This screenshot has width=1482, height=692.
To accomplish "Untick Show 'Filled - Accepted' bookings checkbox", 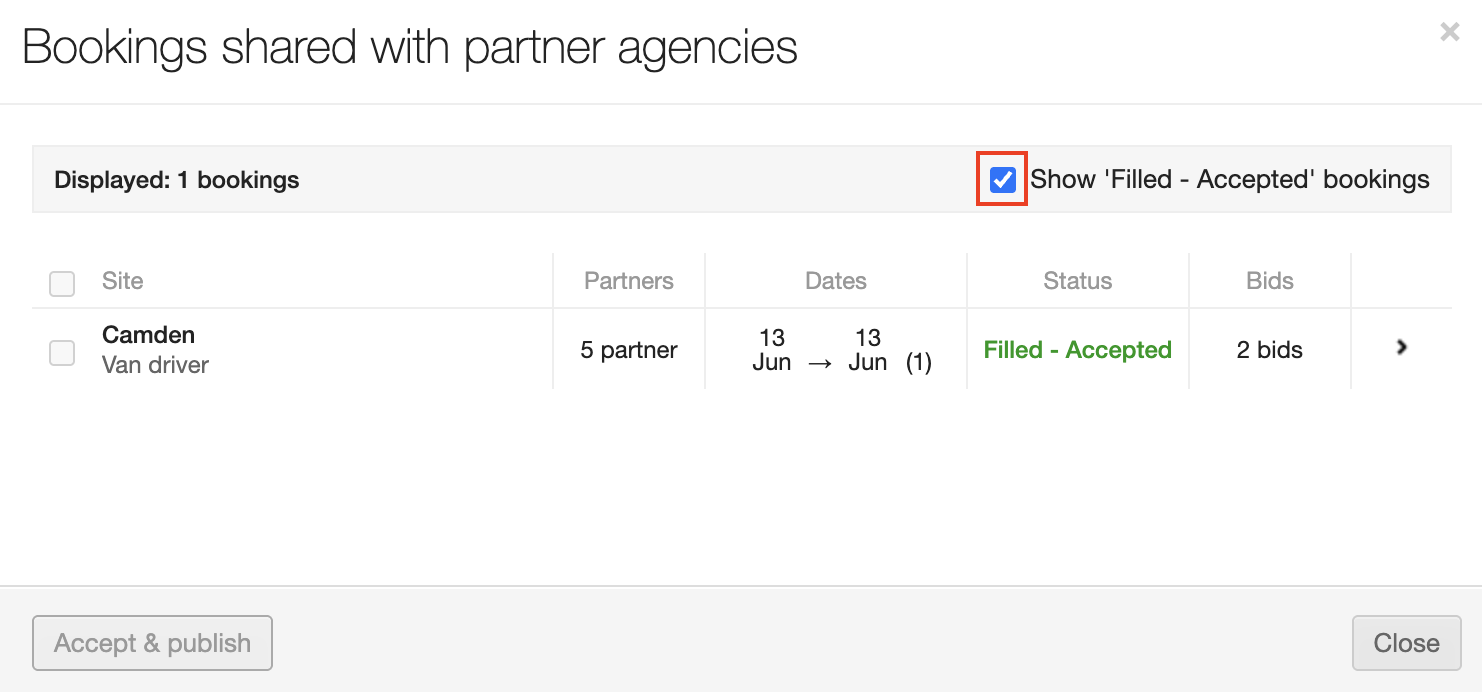I will click(x=1002, y=180).
